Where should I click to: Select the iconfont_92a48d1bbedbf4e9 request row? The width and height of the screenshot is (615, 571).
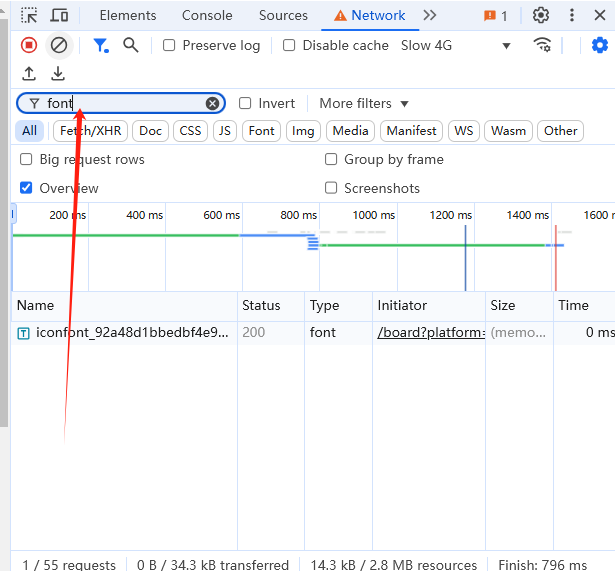click(313, 333)
